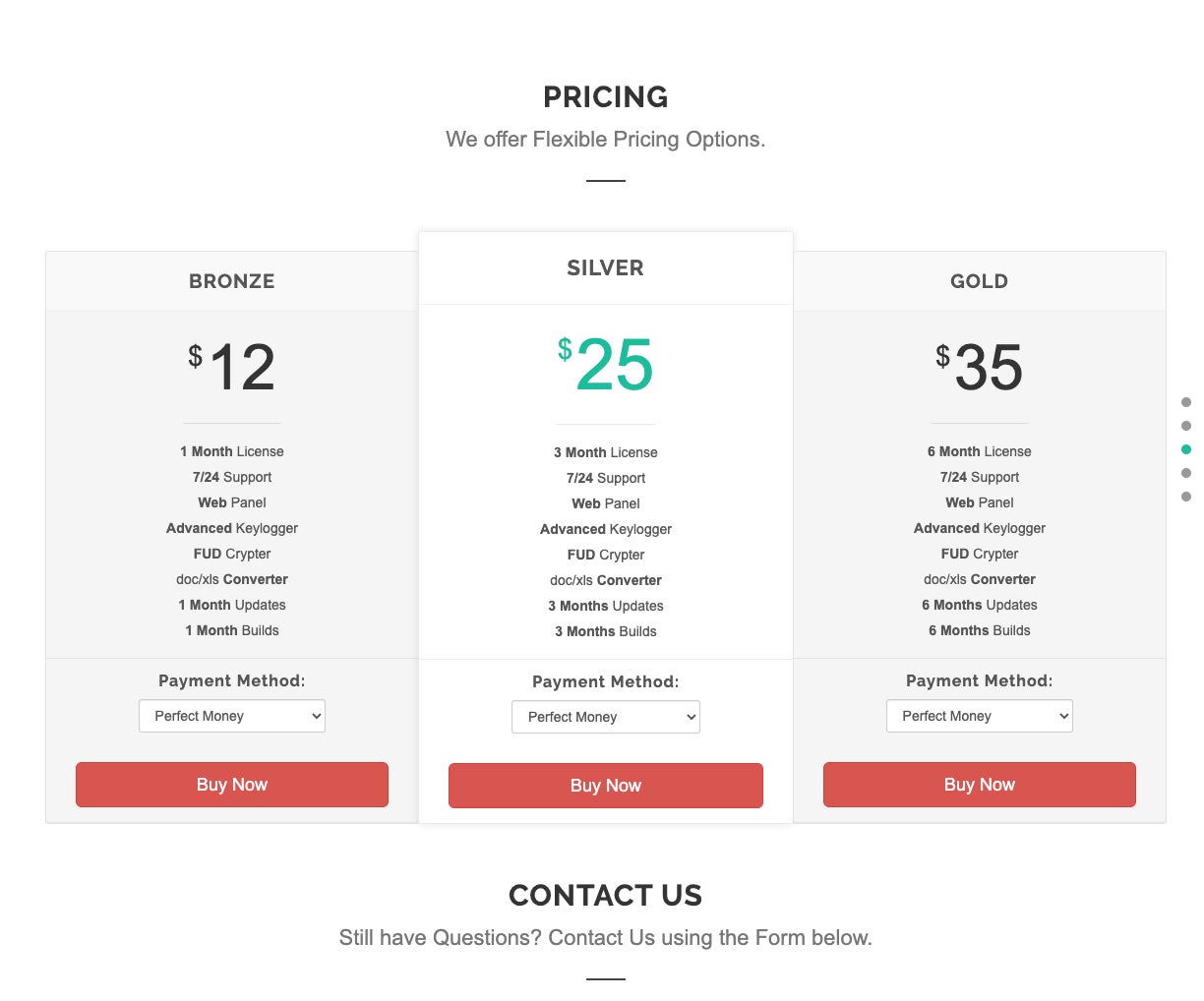This screenshot has height=1001, width=1204.
Task: Click the $12 Bronze price
Action: (233, 368)
